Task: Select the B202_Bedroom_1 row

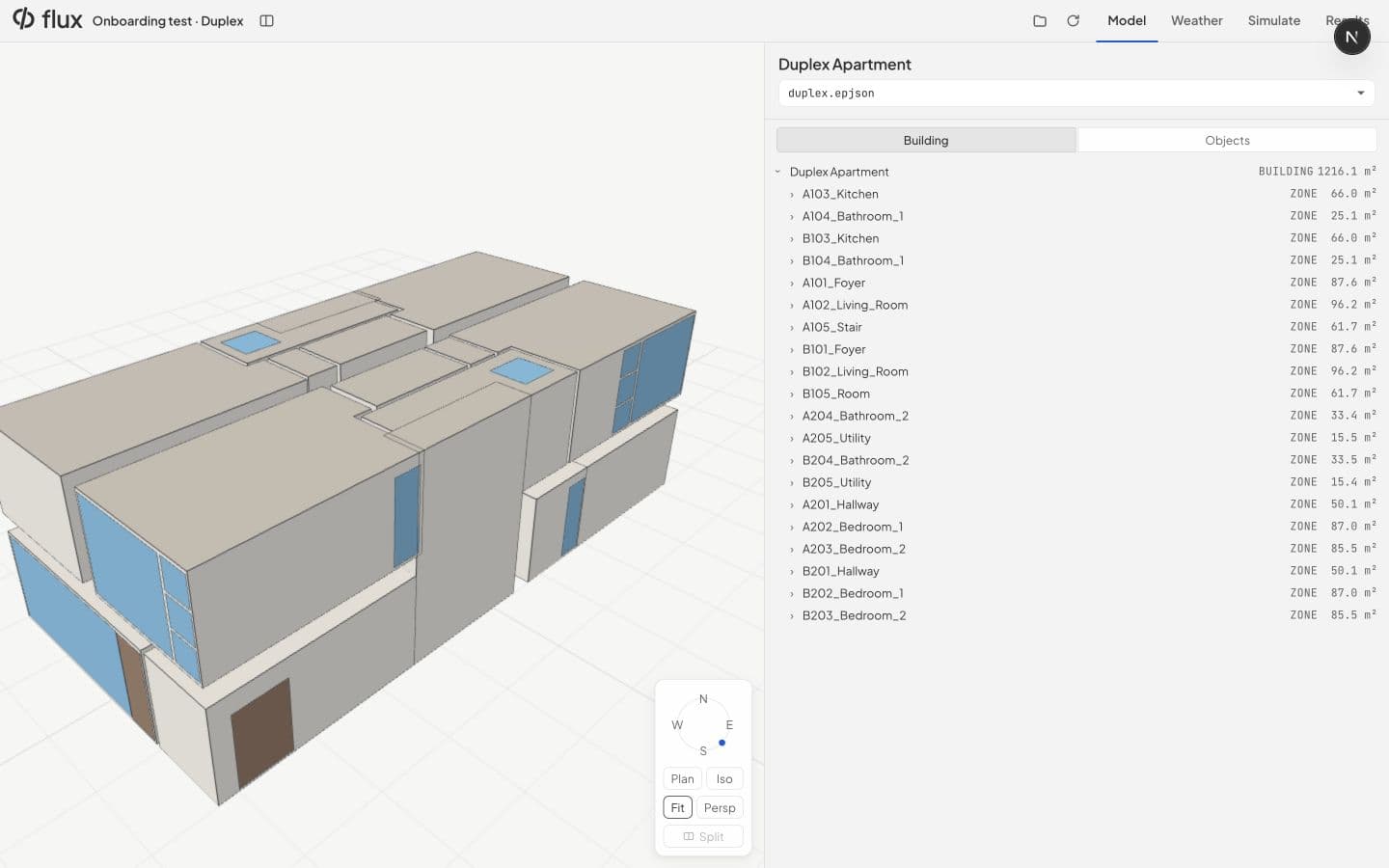Action: 1076,593
